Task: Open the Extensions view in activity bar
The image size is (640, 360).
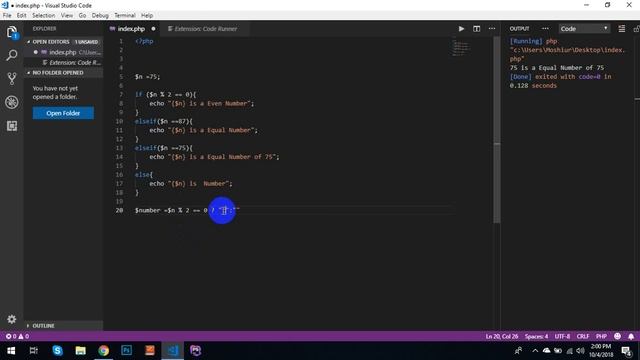Action: (12, 126)
